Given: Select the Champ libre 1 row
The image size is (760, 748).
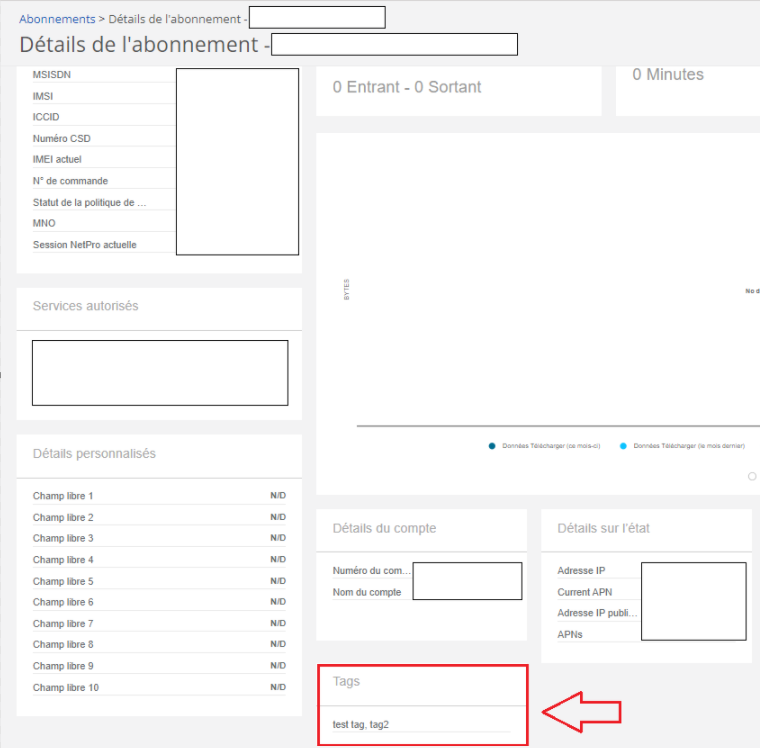Looking at the screenshot, I should pyautogui.click(x=63, y=496).
